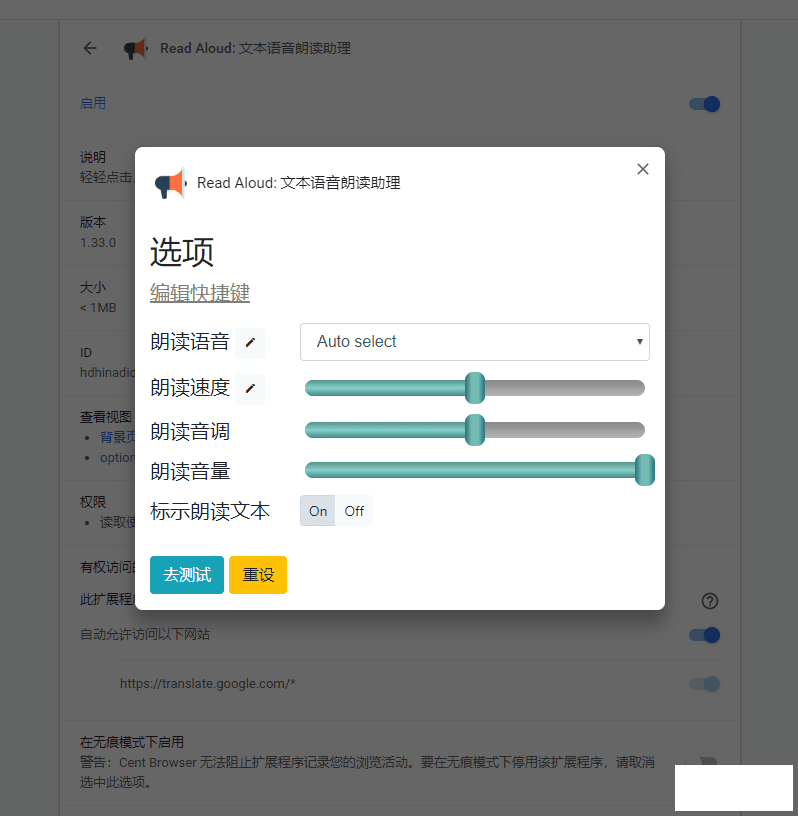The height and width of the screenshot is (816, 798).
Task: Toggle the translate.google.com site access switch
Action: point(704,684)
